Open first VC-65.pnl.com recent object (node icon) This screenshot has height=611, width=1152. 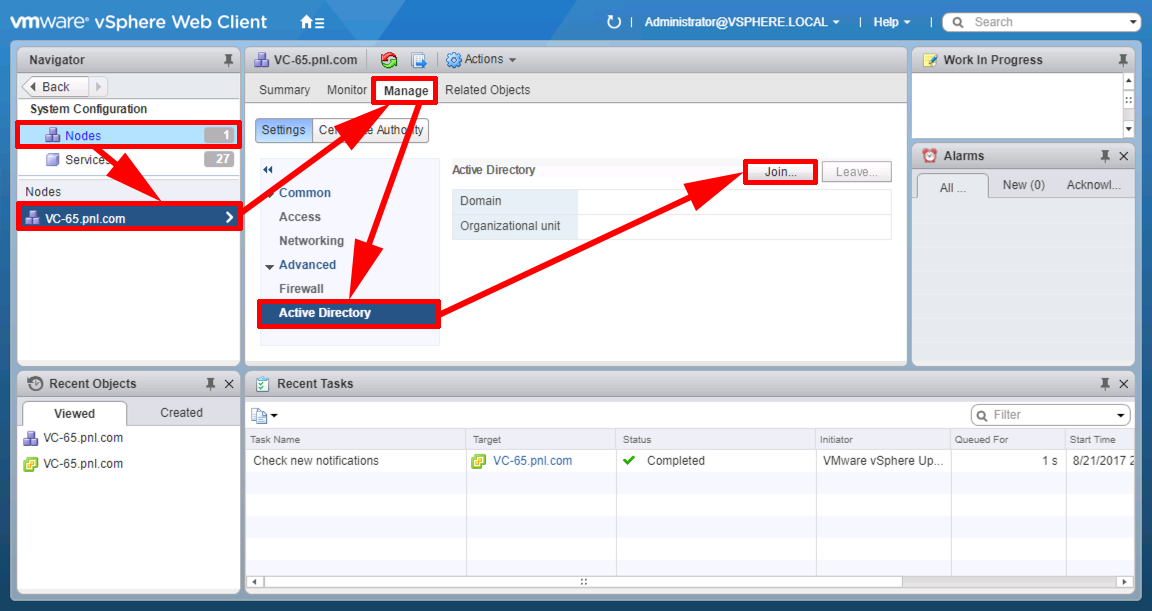click(73, 438)
